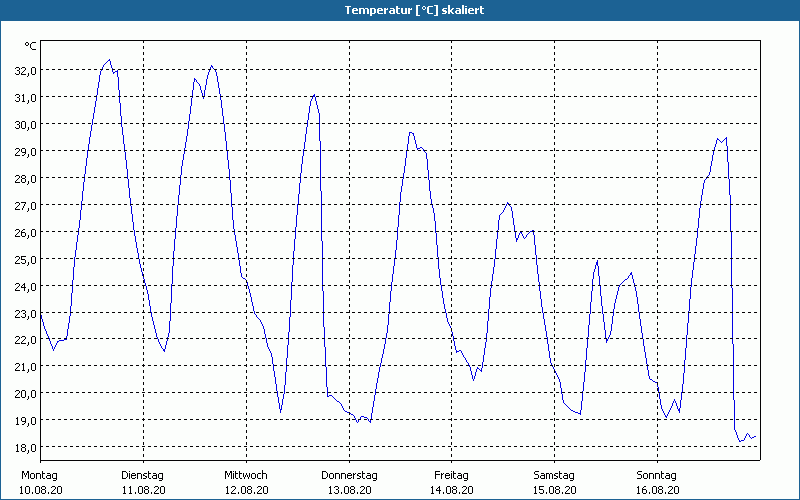Click the 21,0 axis label
Screen dimensions: 800x500
[26, 367]
